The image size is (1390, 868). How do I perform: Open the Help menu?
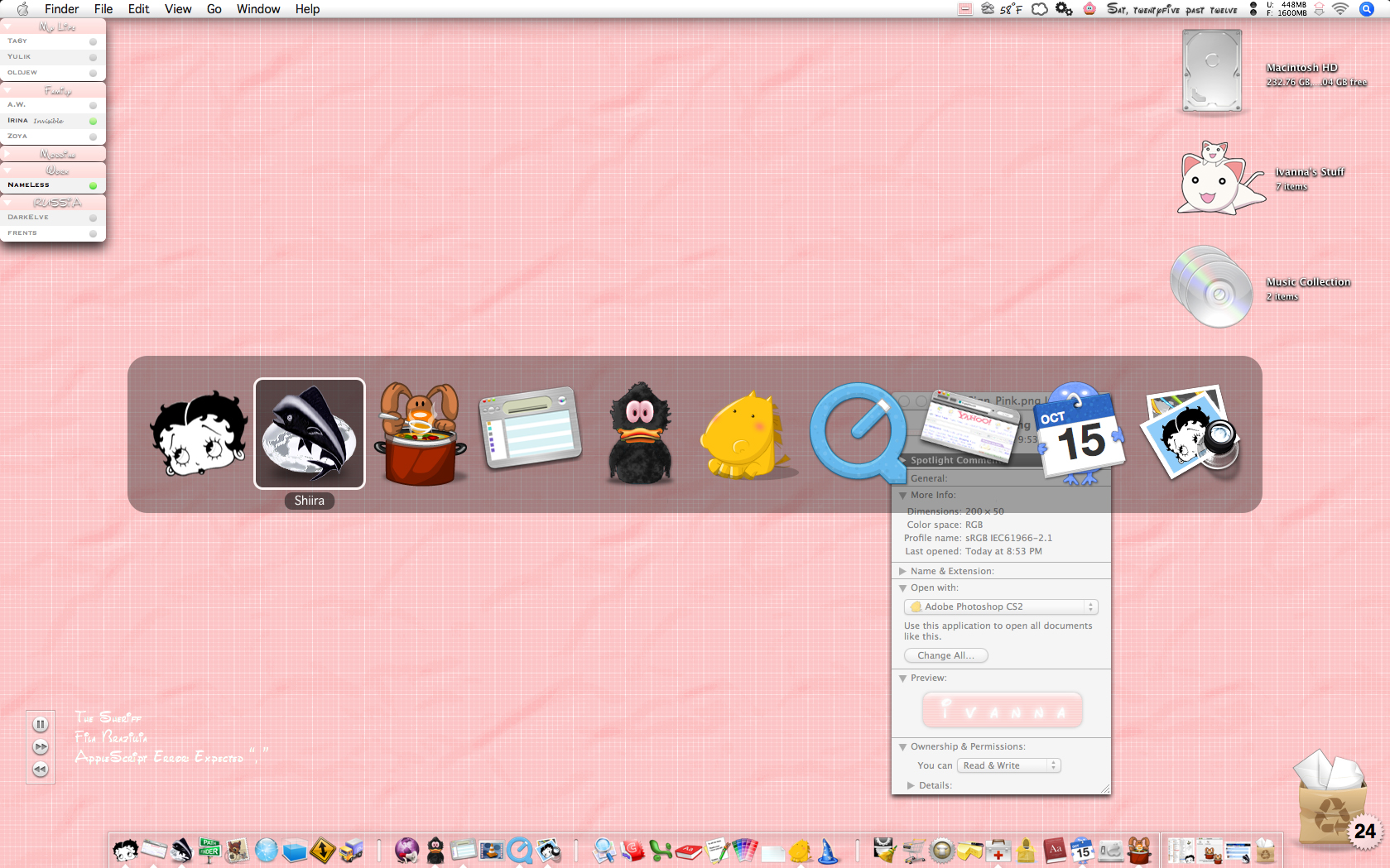(x=307, y=9)
